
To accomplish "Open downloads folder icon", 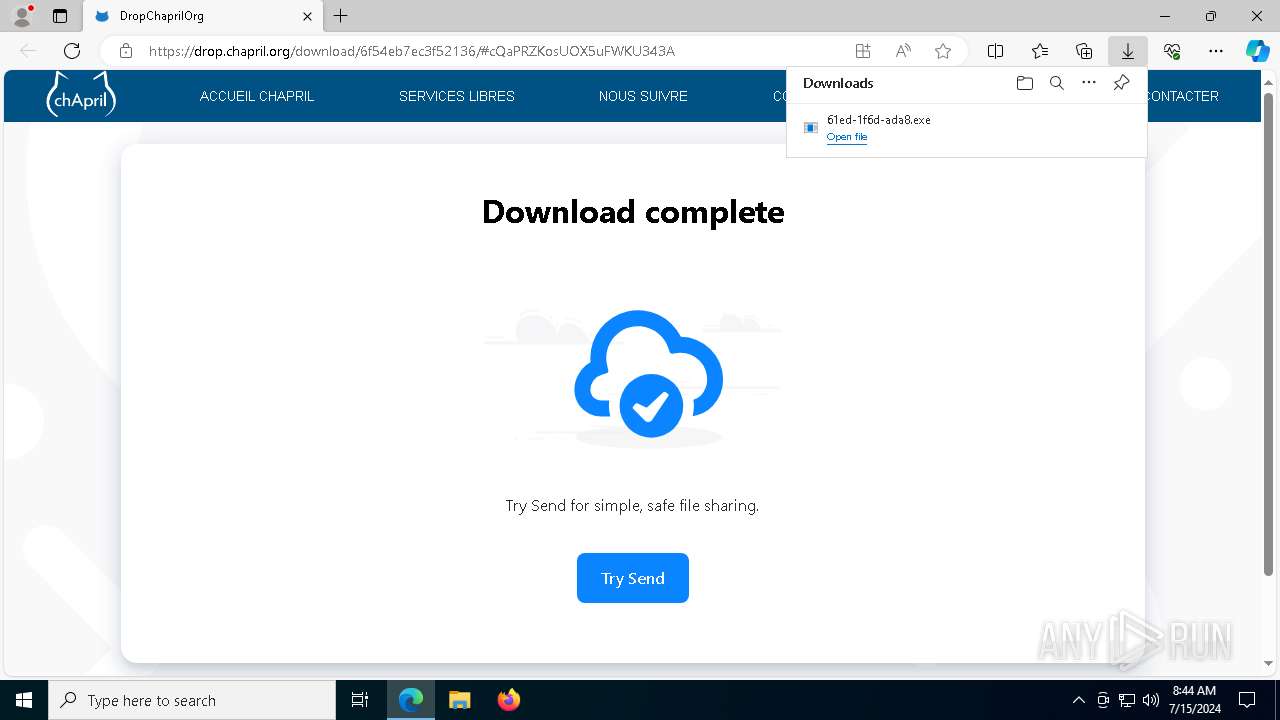I will (1024, 83).
